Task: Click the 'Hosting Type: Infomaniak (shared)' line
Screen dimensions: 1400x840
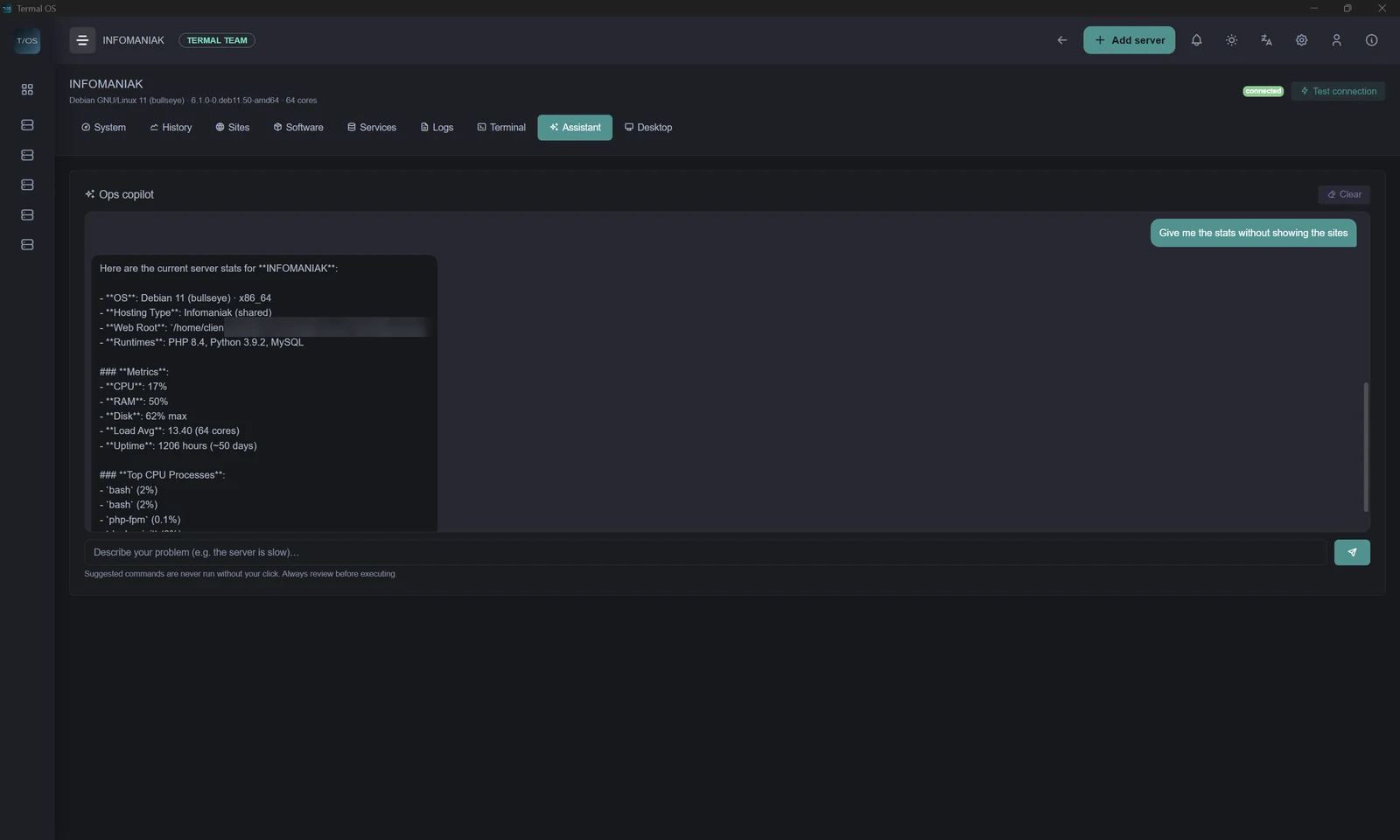Action: [185, 312]
